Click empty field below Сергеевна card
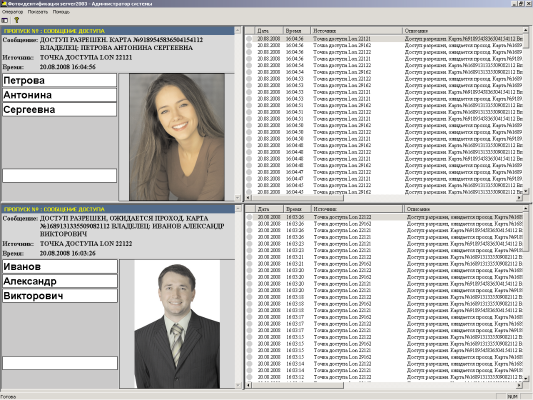This screenshot has height=400, width=533. point(59,175)
